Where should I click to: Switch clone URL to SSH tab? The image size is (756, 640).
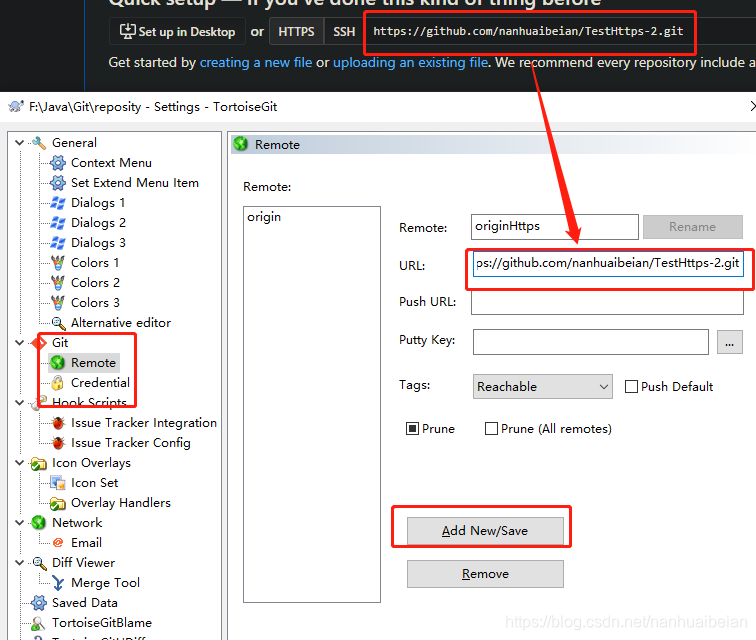(344, 31)
